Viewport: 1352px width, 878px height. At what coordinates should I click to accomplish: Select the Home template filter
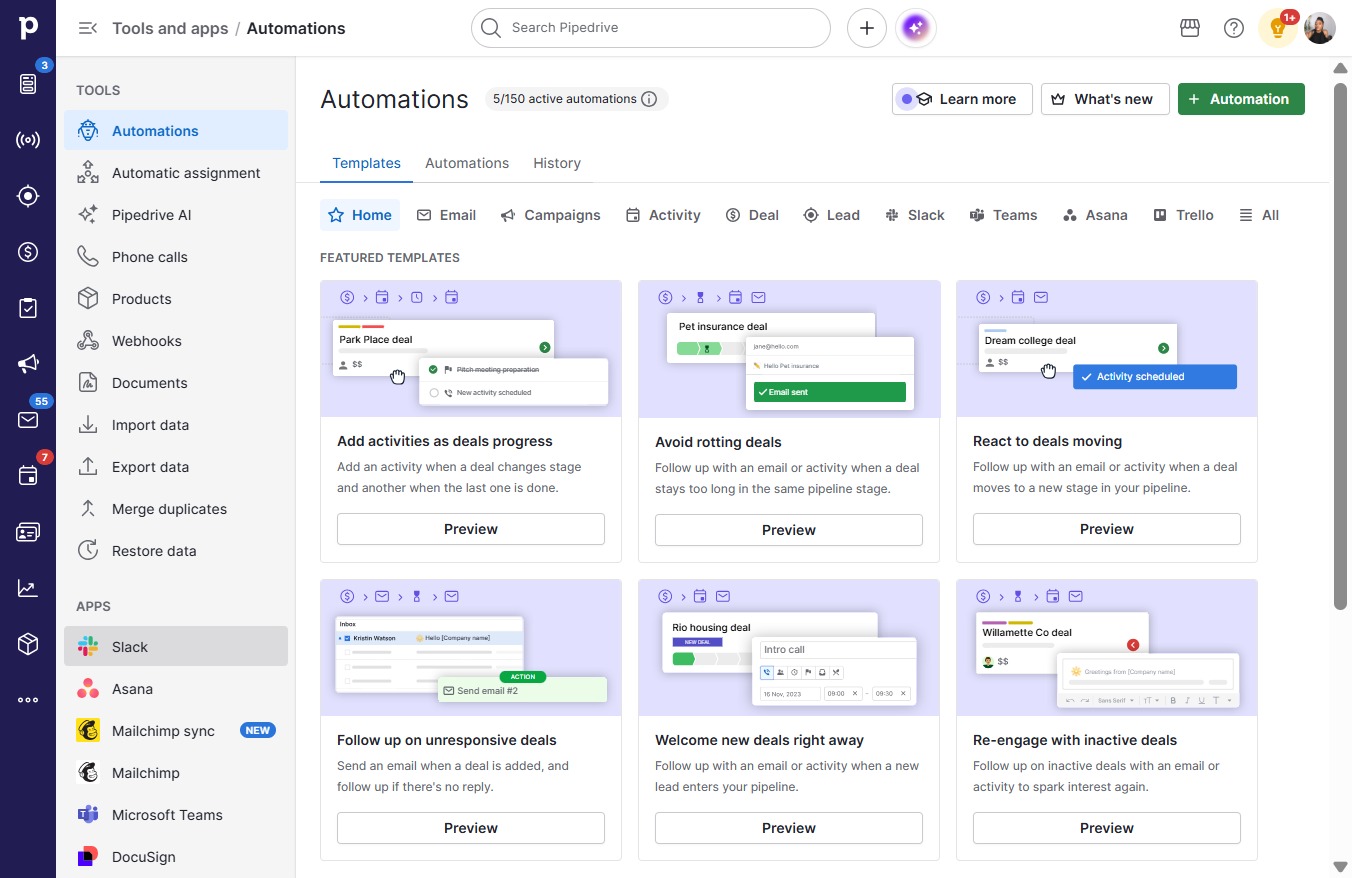click(360, 215)
